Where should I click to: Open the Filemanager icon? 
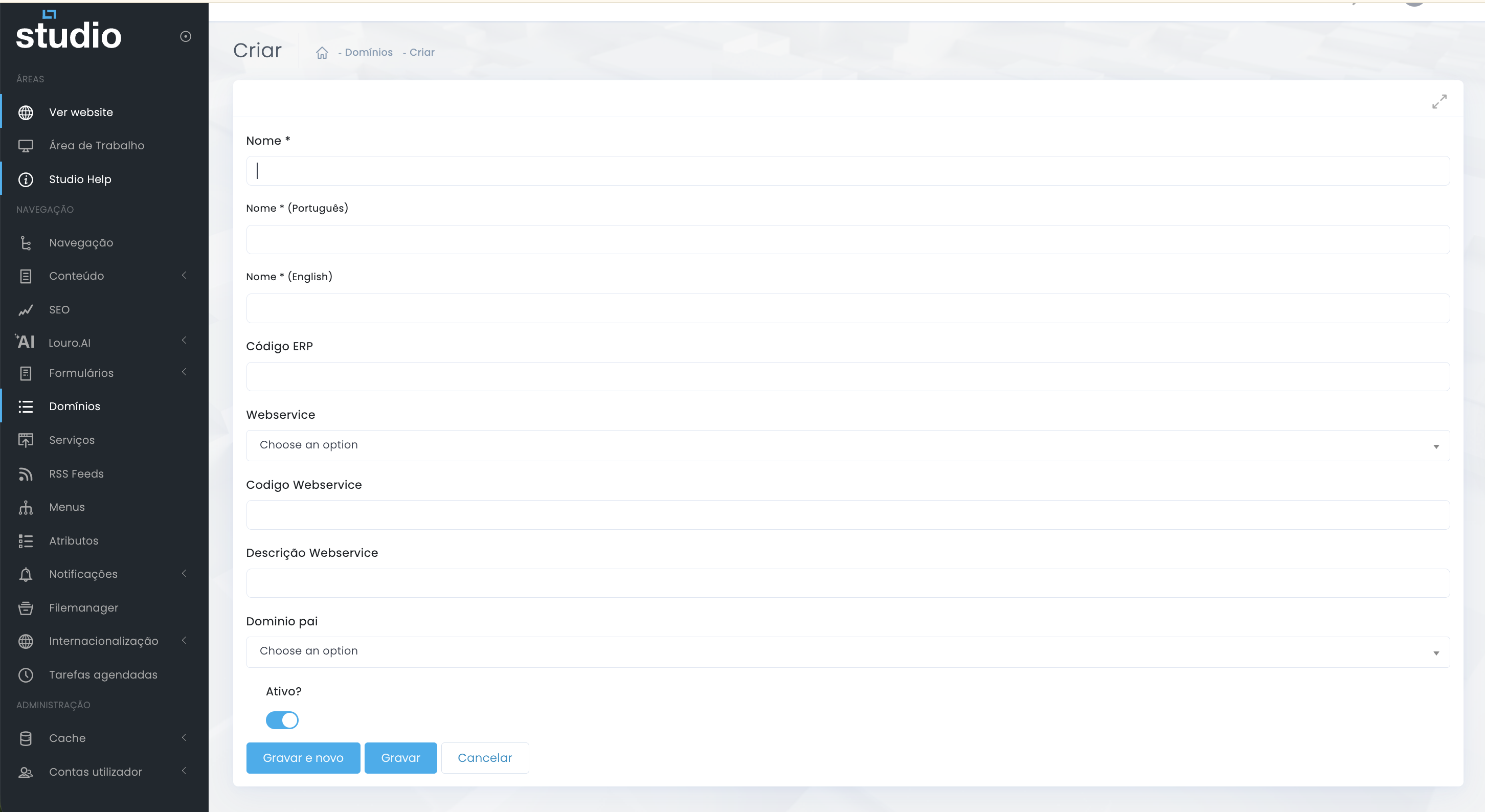click(26, 607)
